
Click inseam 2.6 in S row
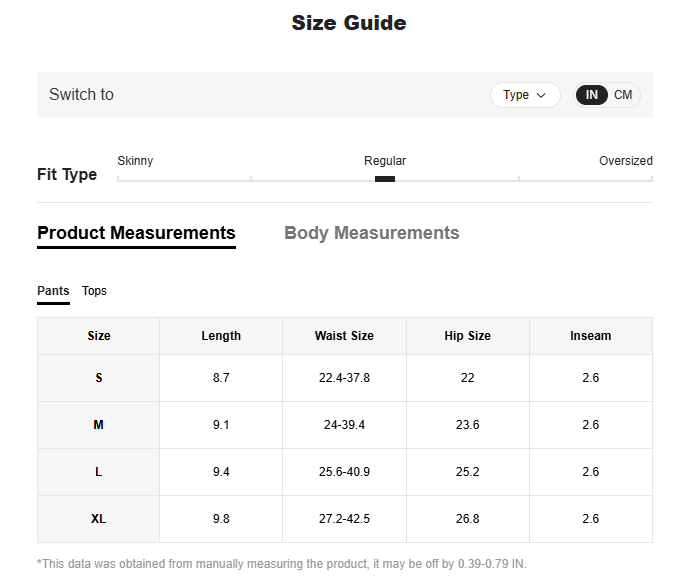tap(591, 378)
